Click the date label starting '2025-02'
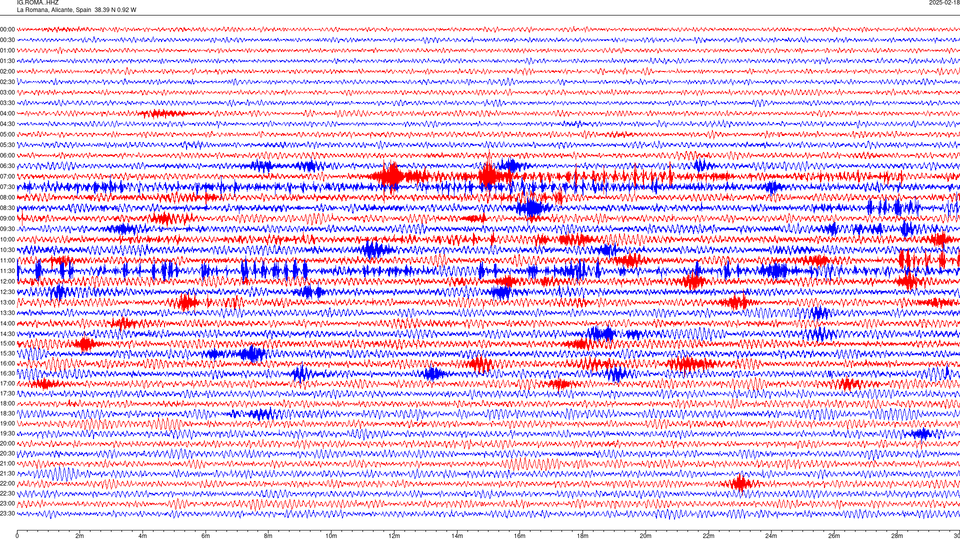 pos(944,2)
